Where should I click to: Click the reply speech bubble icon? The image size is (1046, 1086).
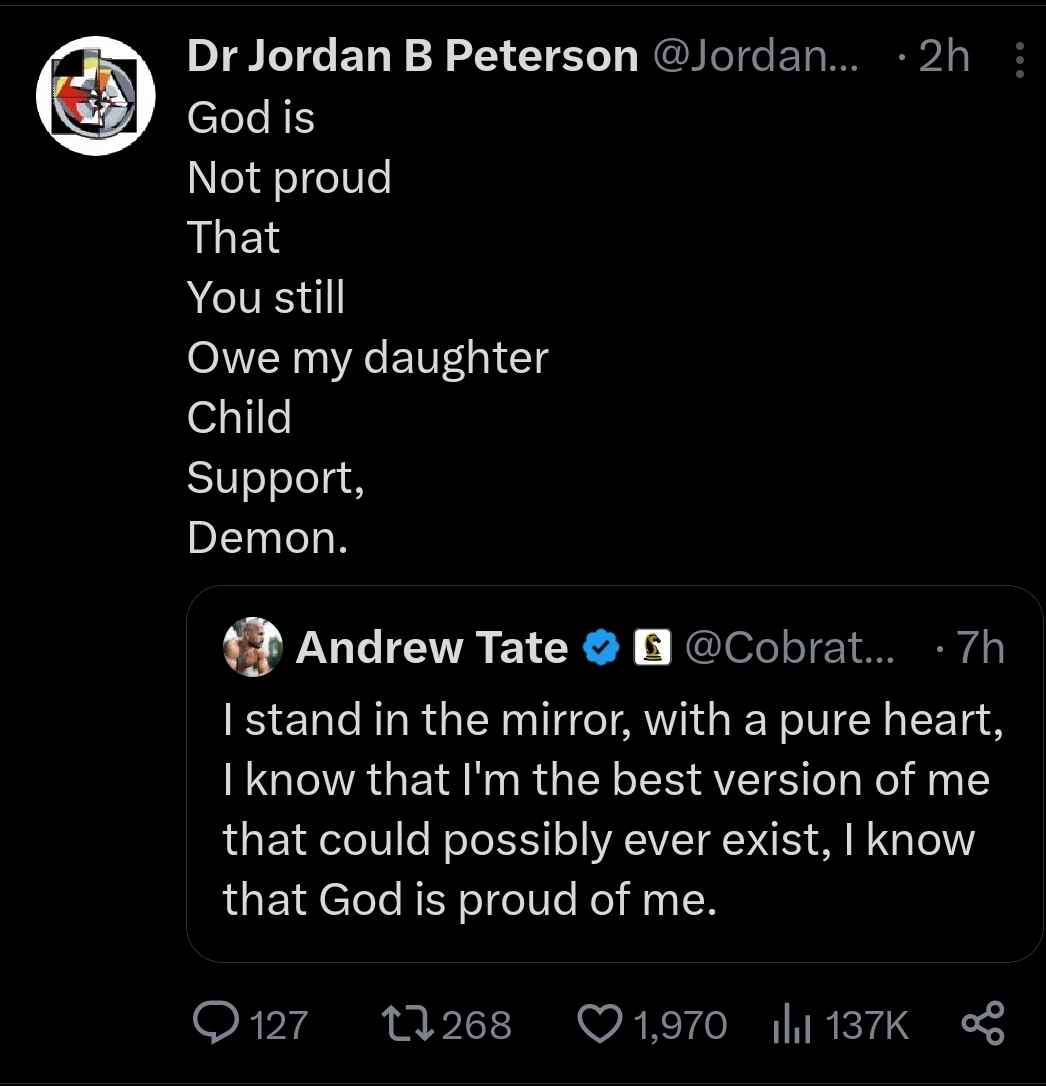point(211,1025)
